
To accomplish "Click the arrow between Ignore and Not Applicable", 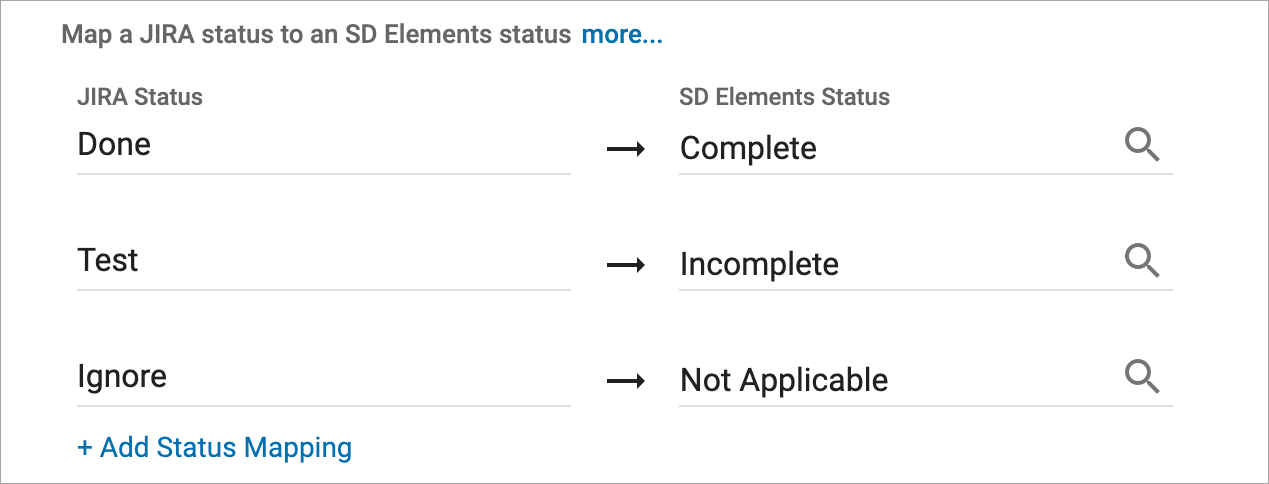I will click(x=626, y=381).
